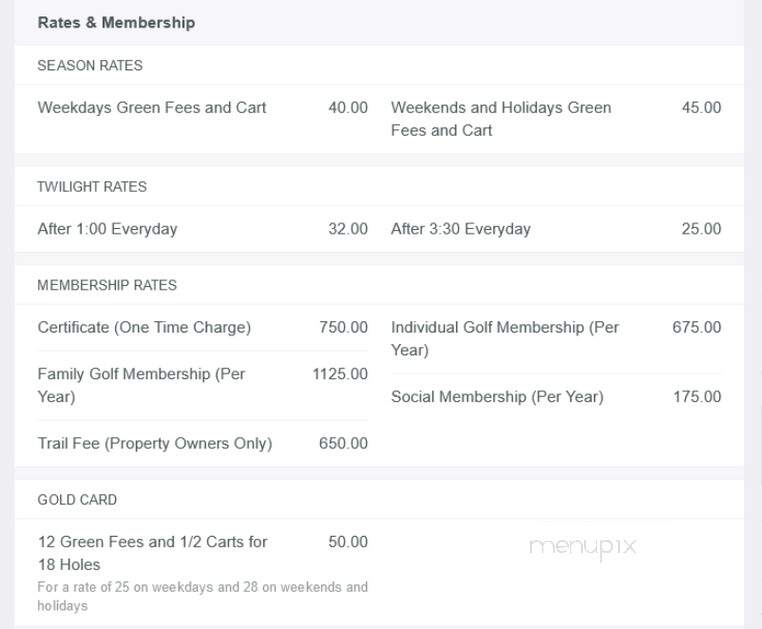Click Certificate (One Time Charge) item
Image resolution: width=762 pixels, height=629 pixels.
point(144,327)
